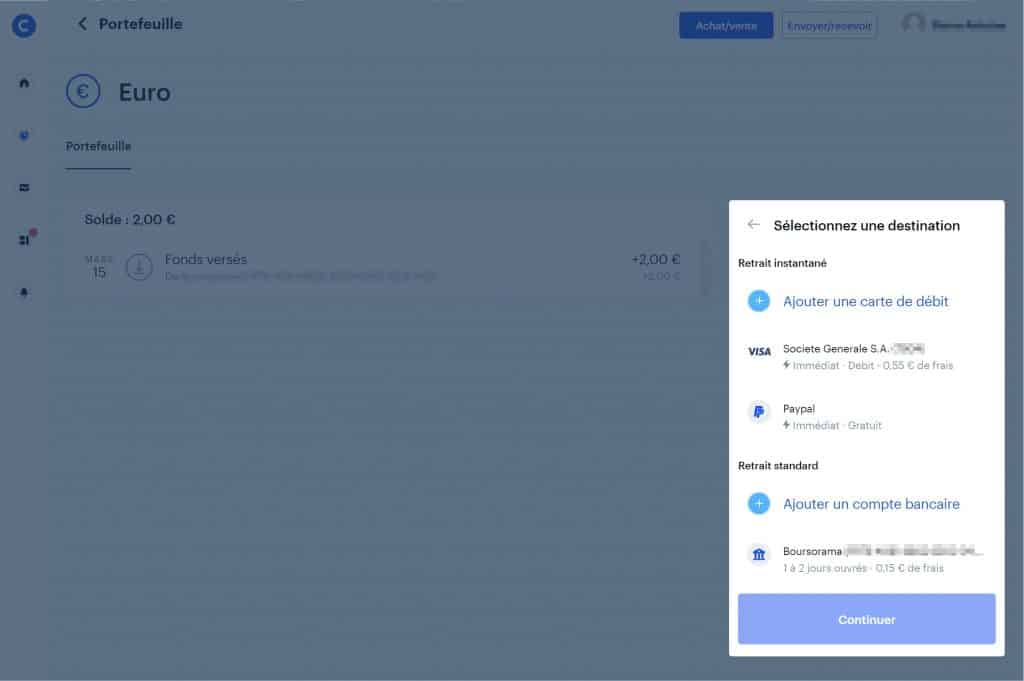Click the plus icon for adding a bank account
The image size is (1024, 681).
pos(758,504)
